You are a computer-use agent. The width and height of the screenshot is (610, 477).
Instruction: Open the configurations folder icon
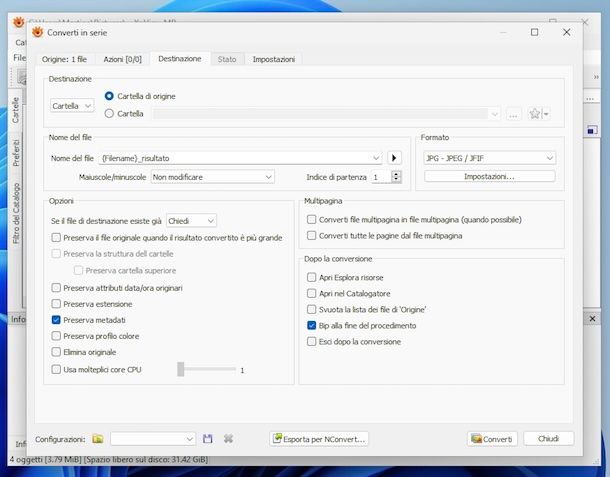coord(98,439)
